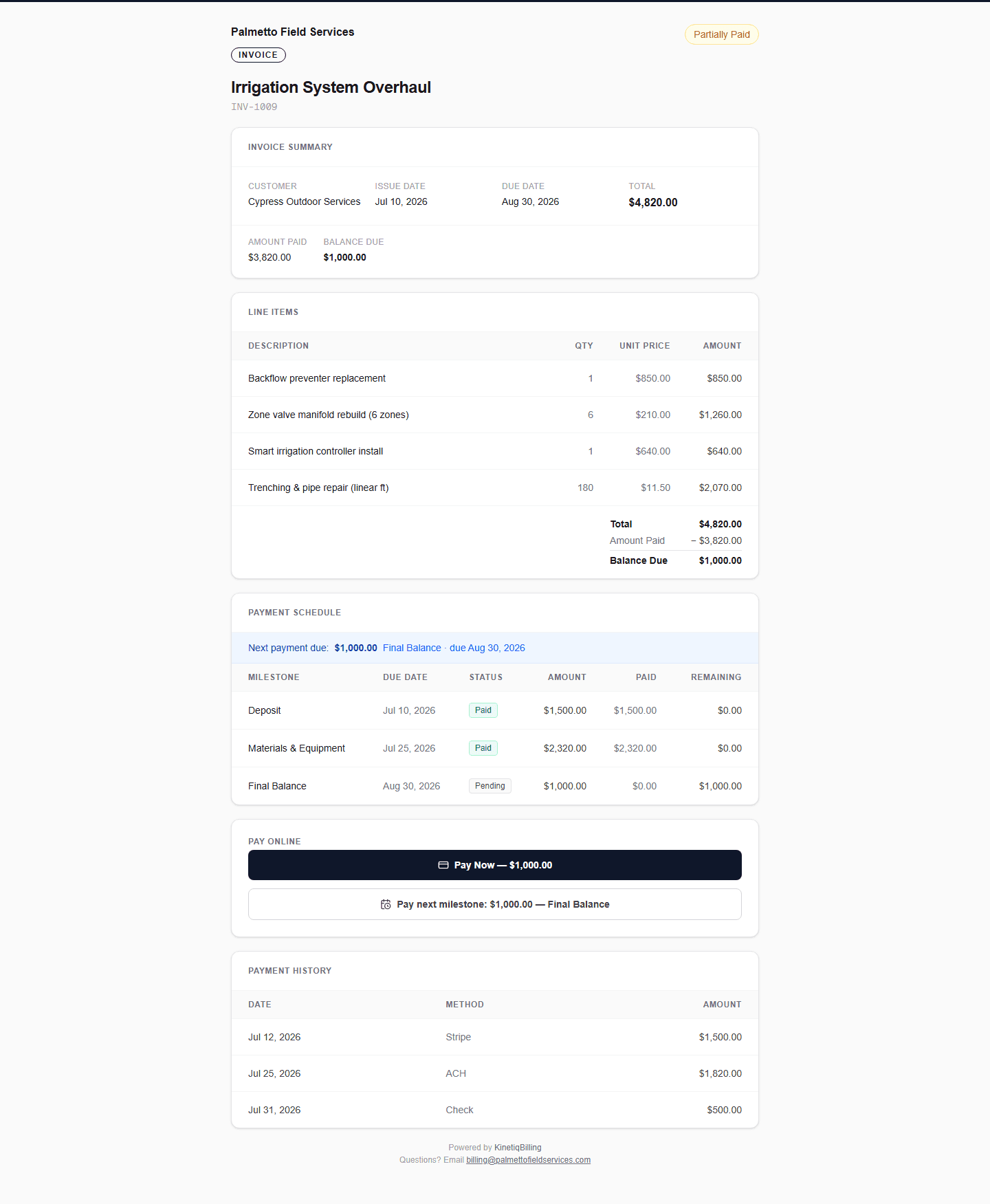The image size is (990, 1204).
Task: Click the $1,820.00 payment history amount
Action: 720,1073
